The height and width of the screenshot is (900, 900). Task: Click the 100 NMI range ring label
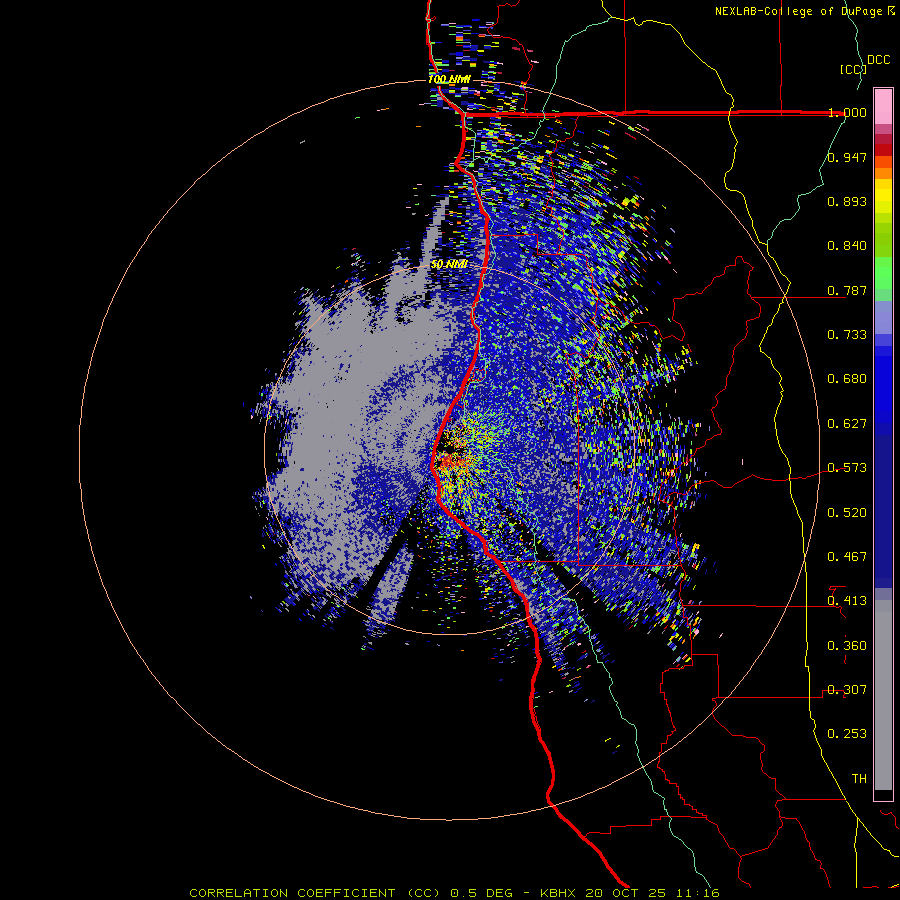(449, 79)
